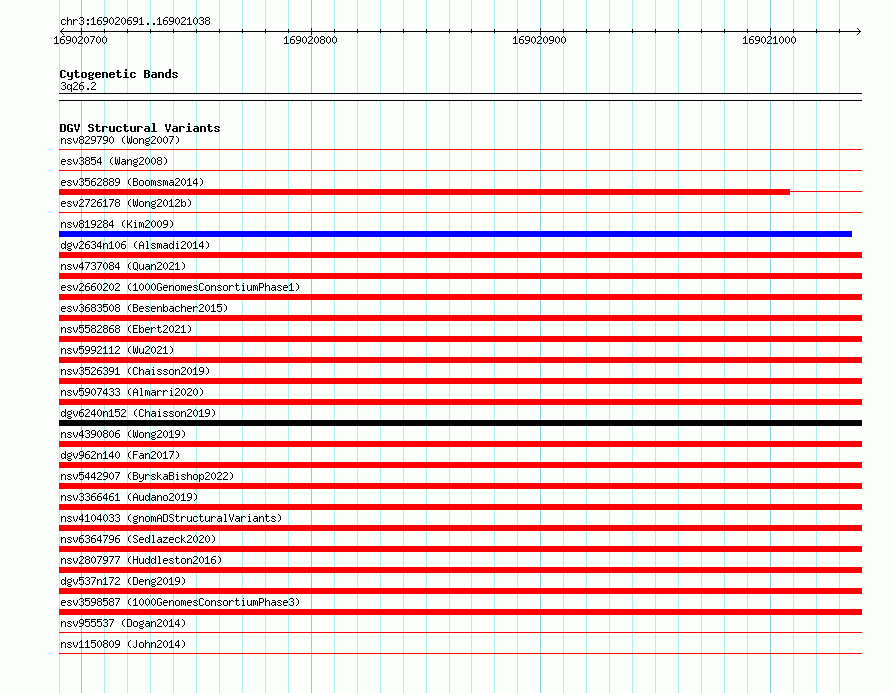Click the red esv3683508 Besenbacher2015 bar
Viewport: 890px width, 693px height.
[460, 318]
